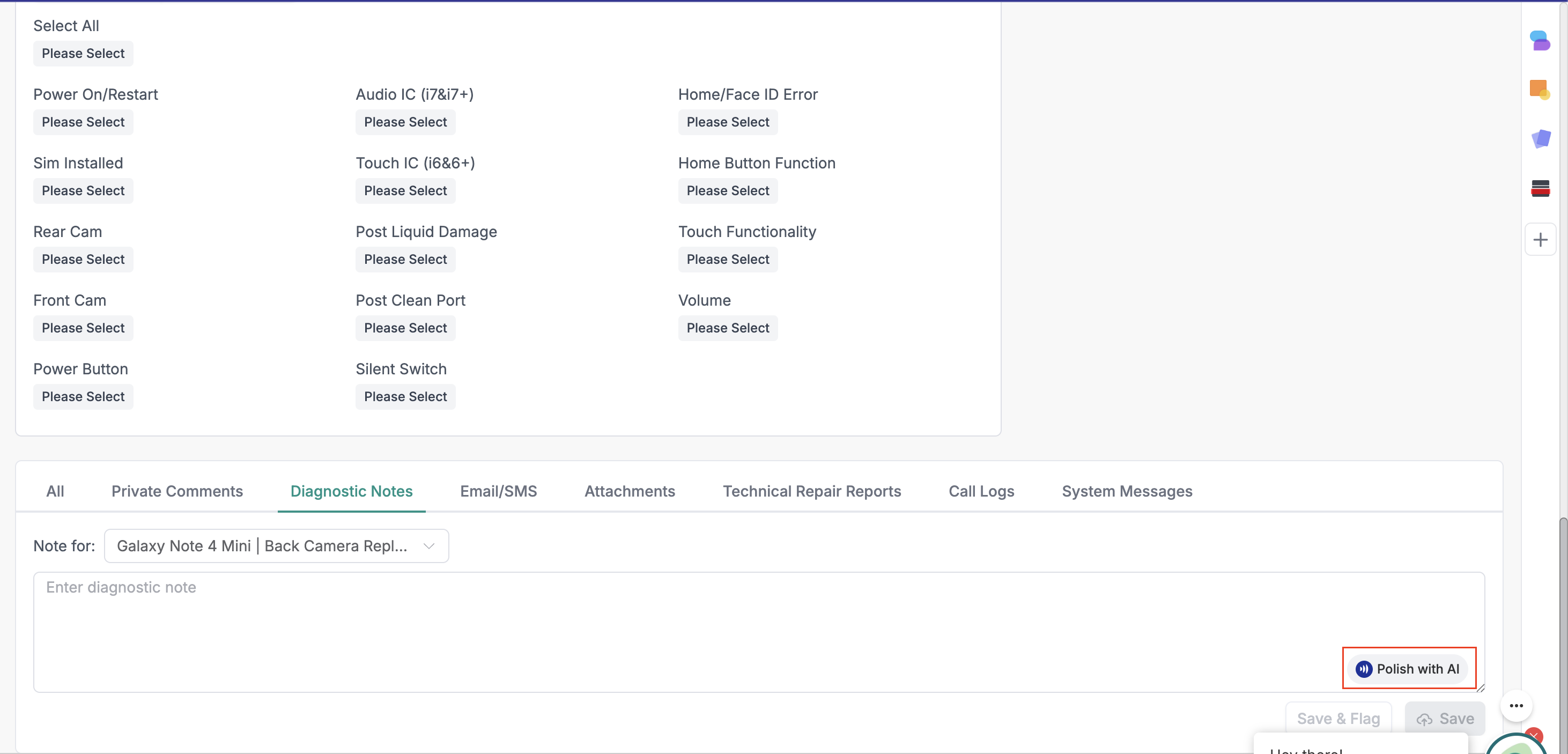Viewport: 1568px width, 754px height.
Task: Open the Volume Please Select dropdown
Action: [x=727, y=329]
